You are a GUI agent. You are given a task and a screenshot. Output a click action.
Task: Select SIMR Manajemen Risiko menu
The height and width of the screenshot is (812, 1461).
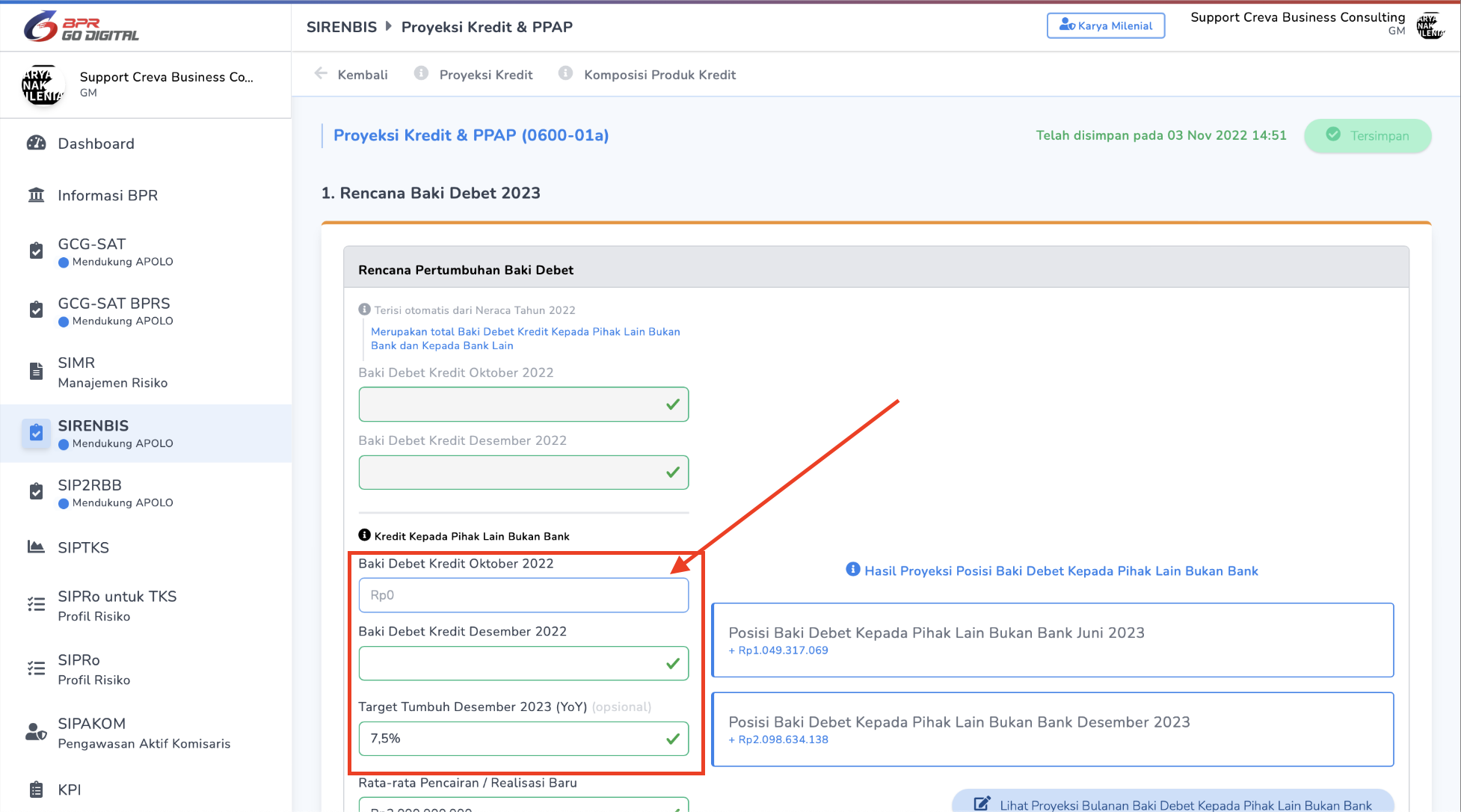(146, 372)
